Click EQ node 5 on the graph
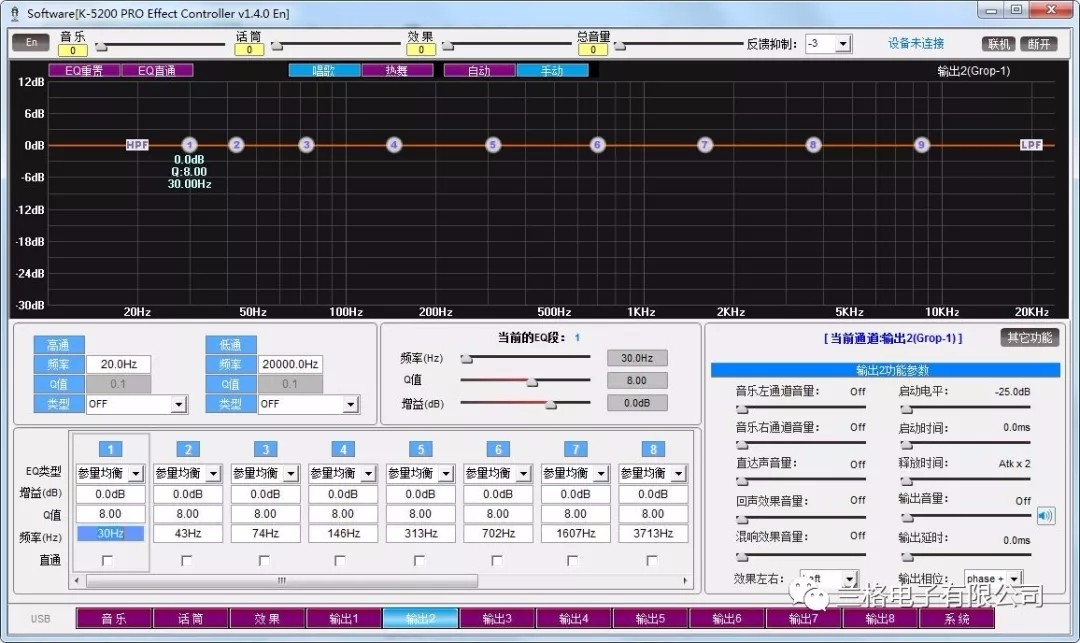The image size is (1080, 643). [493, 145]
